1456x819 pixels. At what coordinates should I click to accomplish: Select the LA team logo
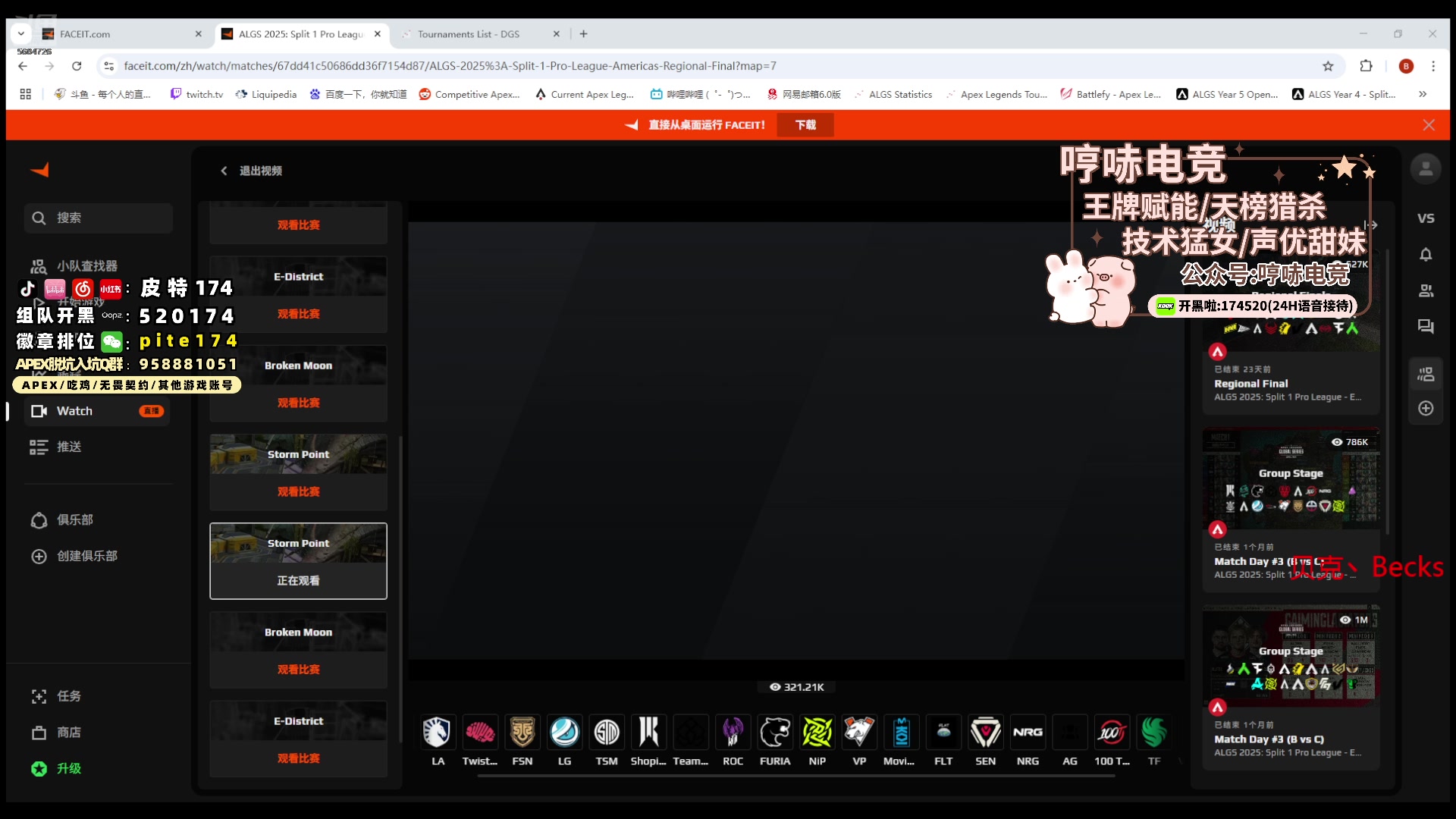point(438,733)
